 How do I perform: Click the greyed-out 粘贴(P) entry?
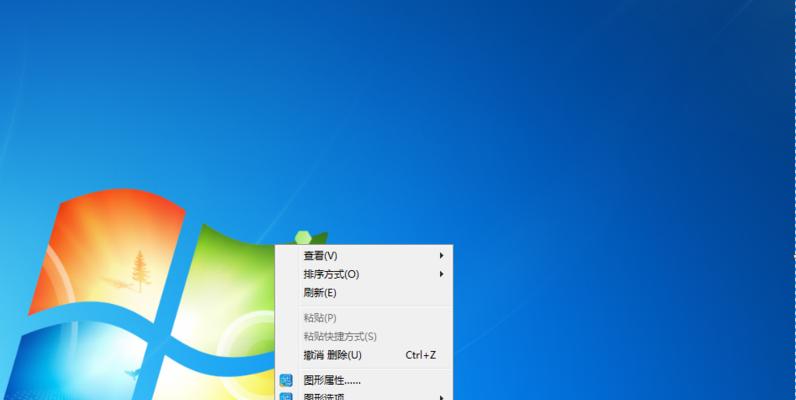click(363, 318)
